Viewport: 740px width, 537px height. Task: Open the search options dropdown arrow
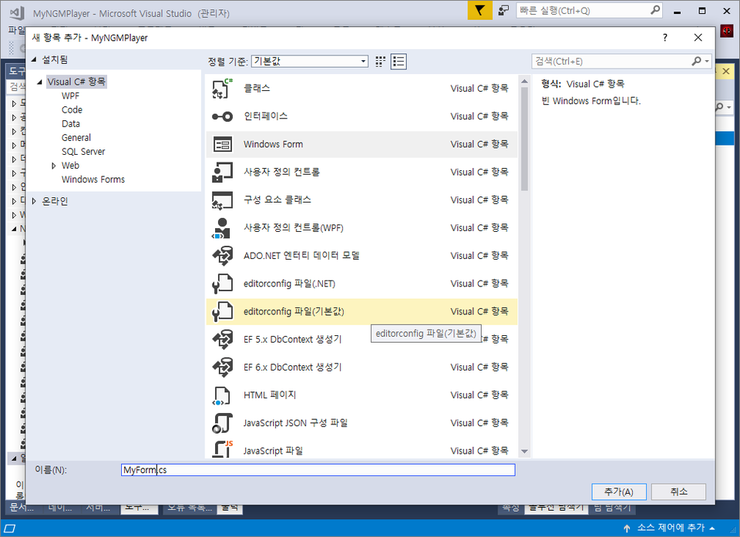pos(707,61)
